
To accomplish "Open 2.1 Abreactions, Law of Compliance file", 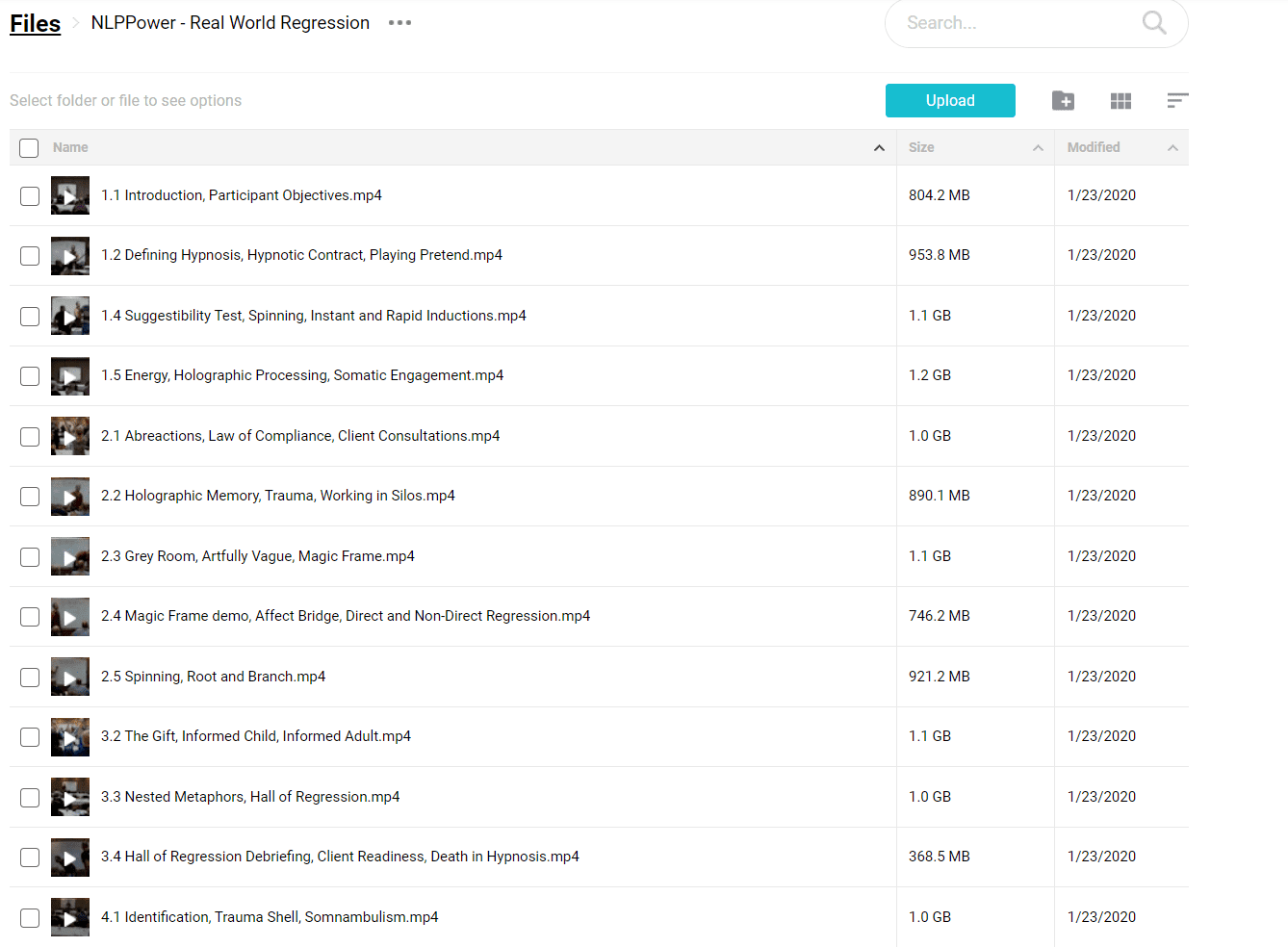I will pos(300,436).
